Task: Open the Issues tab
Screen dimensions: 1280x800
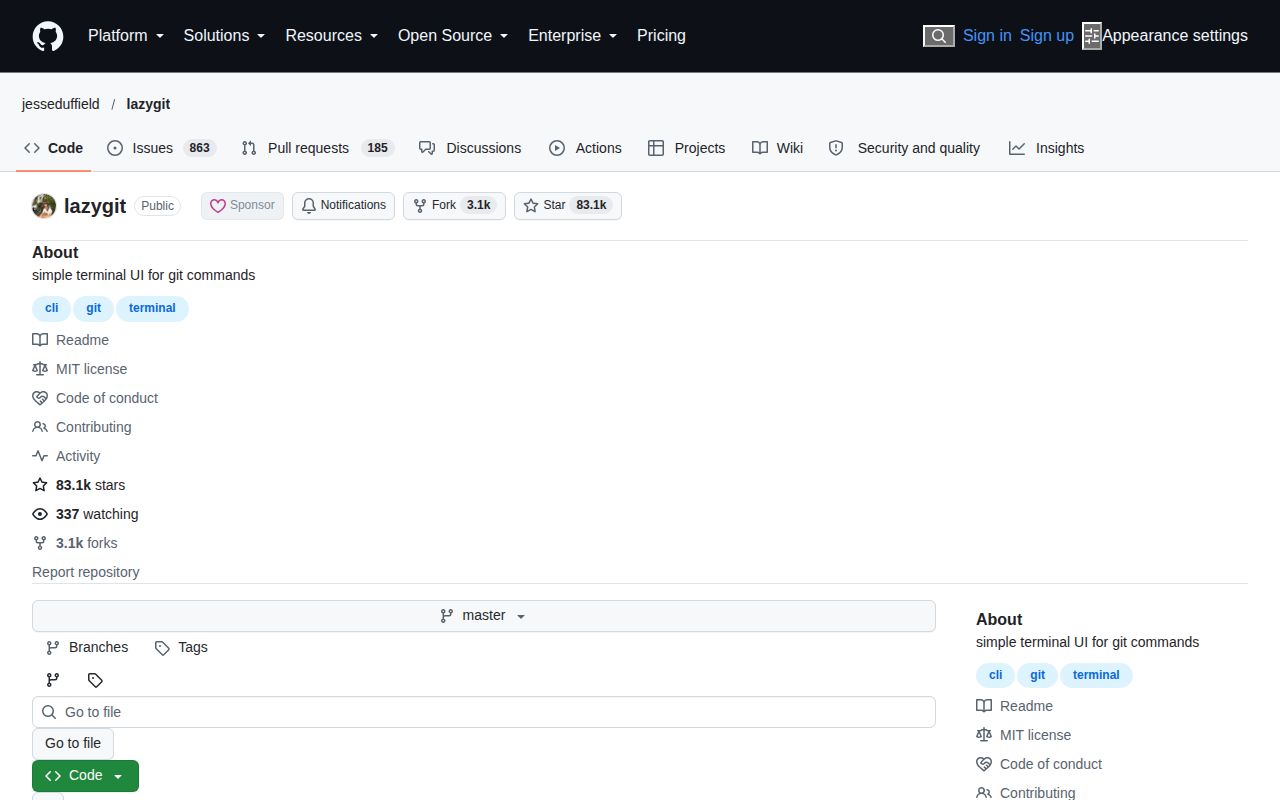Action: click(x=160, y=148)
